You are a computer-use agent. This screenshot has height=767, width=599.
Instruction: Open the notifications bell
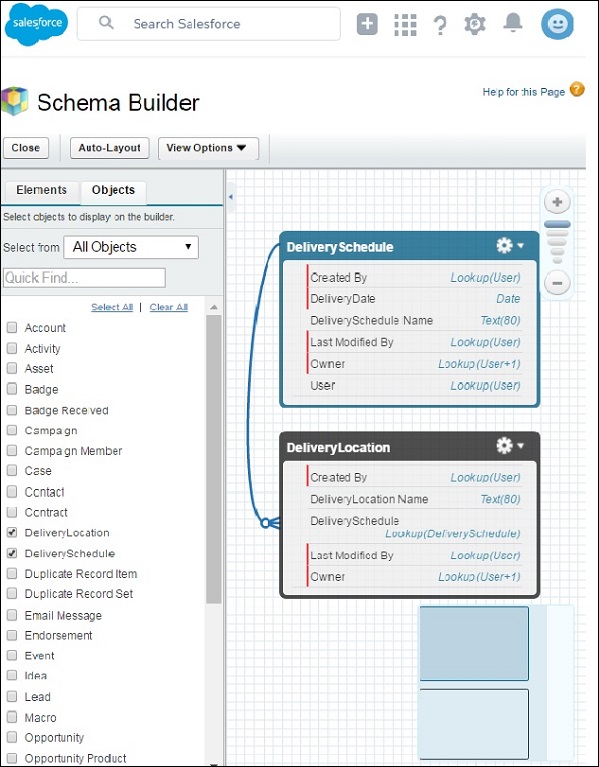point(513,23)
